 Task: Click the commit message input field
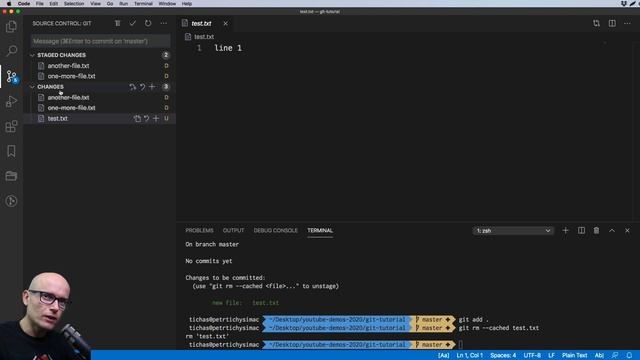pos(100,41)
